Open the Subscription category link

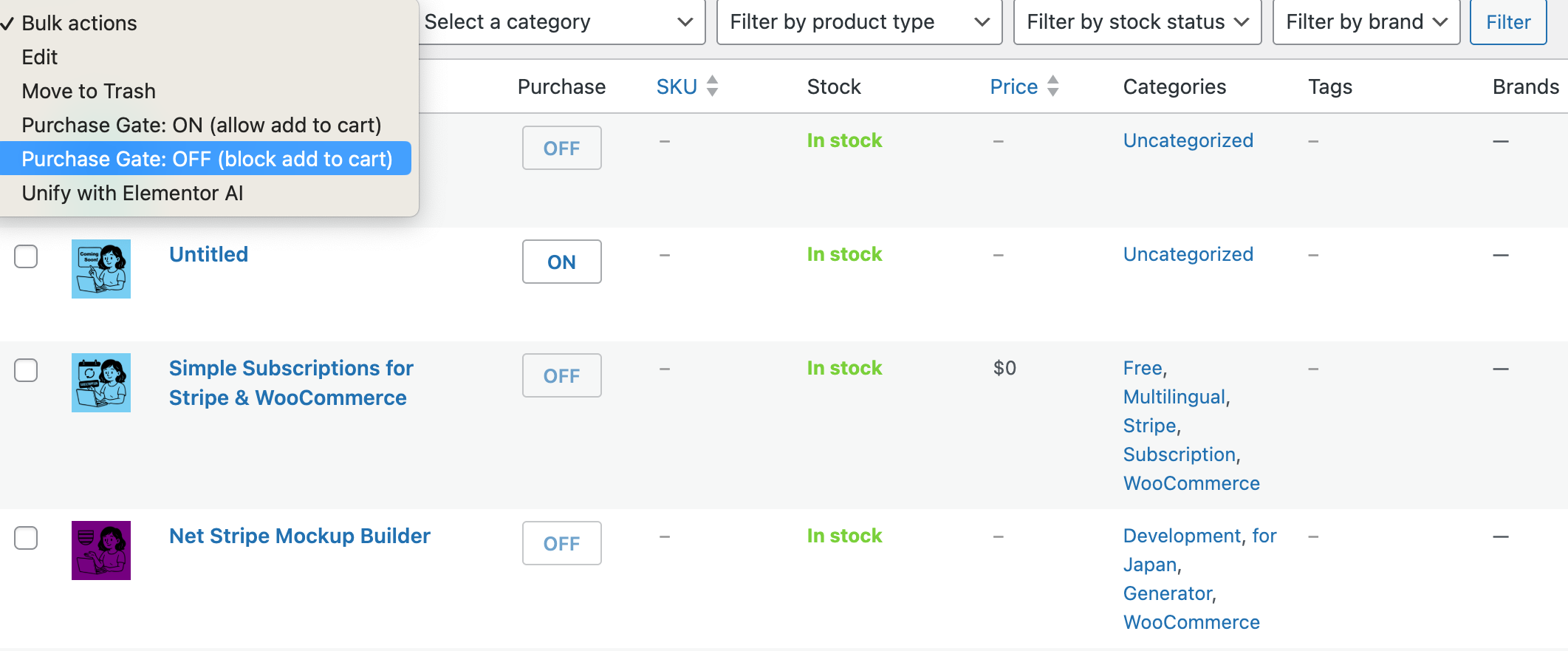[x=1179, y=454]
